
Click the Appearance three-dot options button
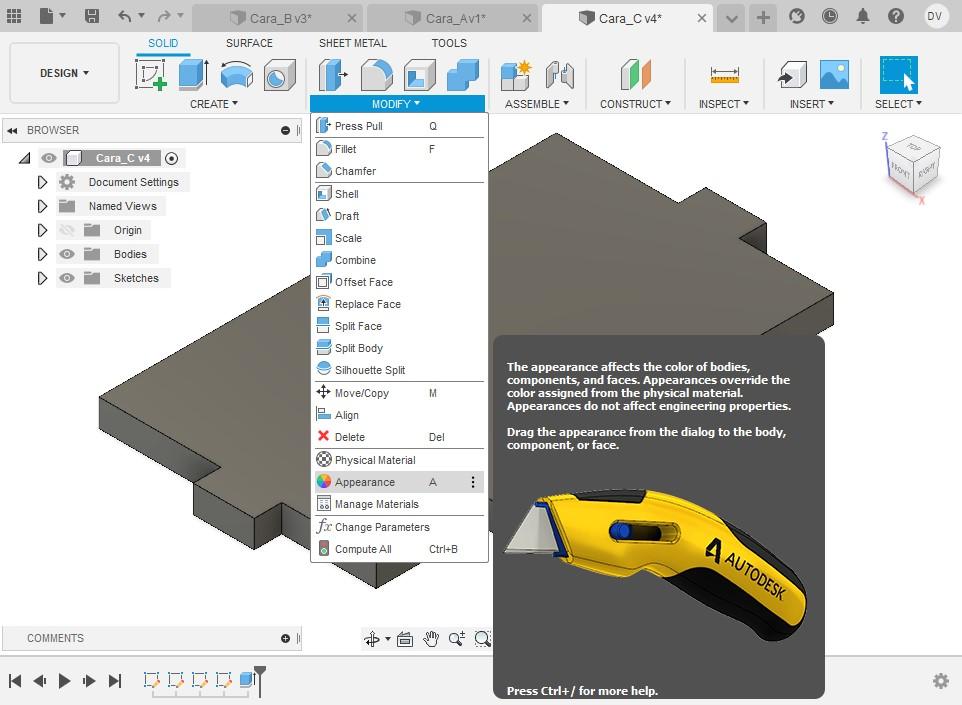(x=472, y=482)
